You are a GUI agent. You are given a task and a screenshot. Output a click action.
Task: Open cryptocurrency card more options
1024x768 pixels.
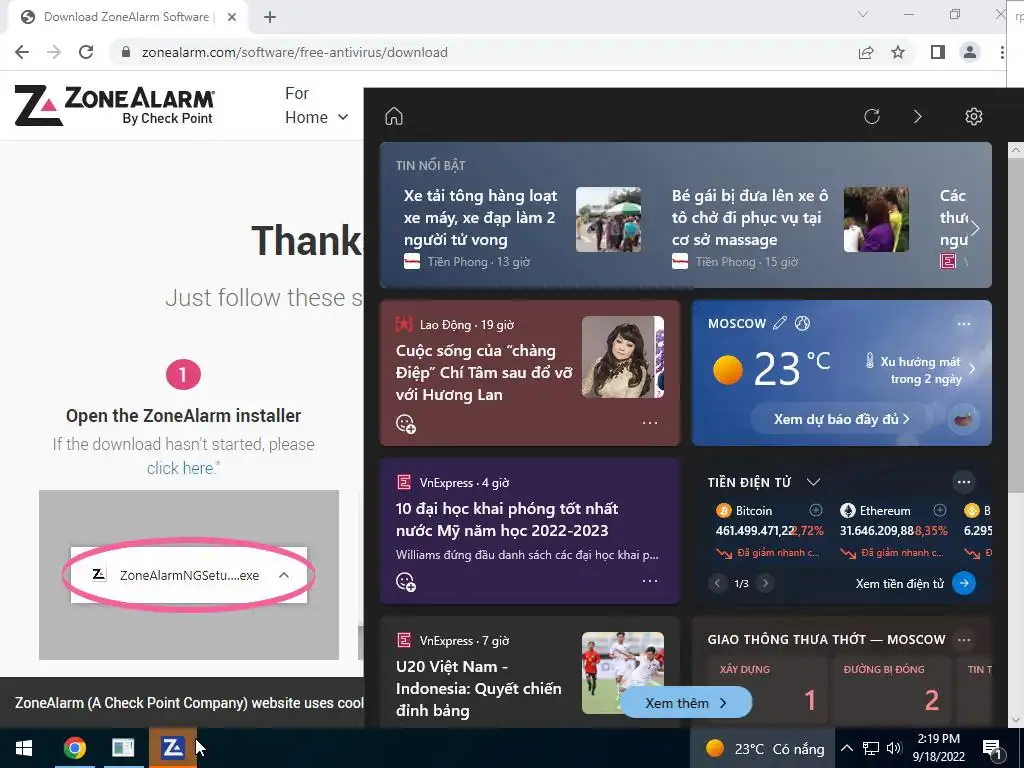964,482
